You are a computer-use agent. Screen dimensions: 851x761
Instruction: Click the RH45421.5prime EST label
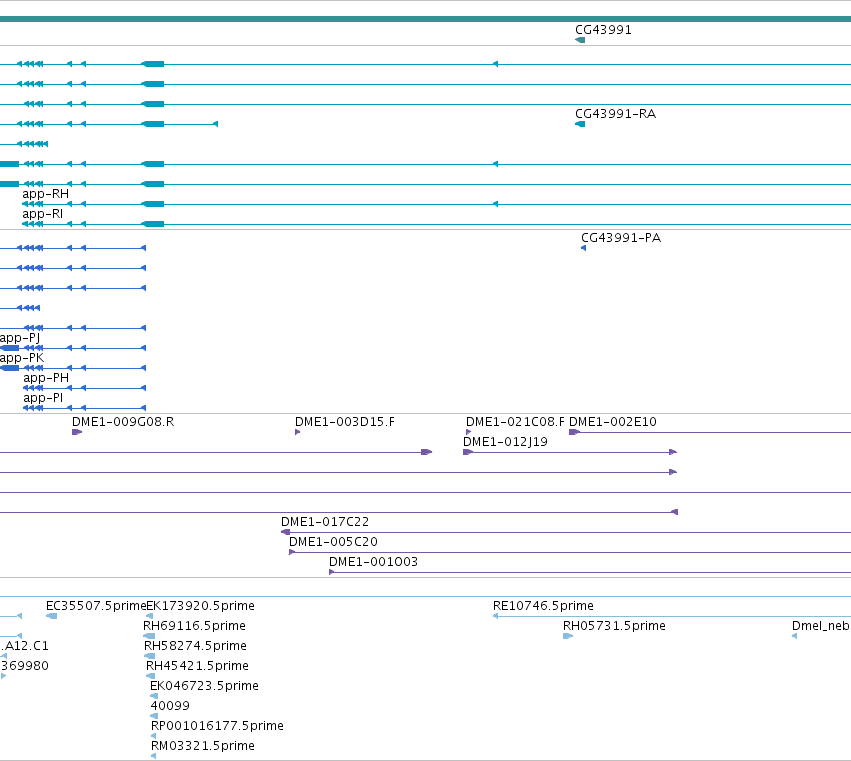click(x=198, y=666)
